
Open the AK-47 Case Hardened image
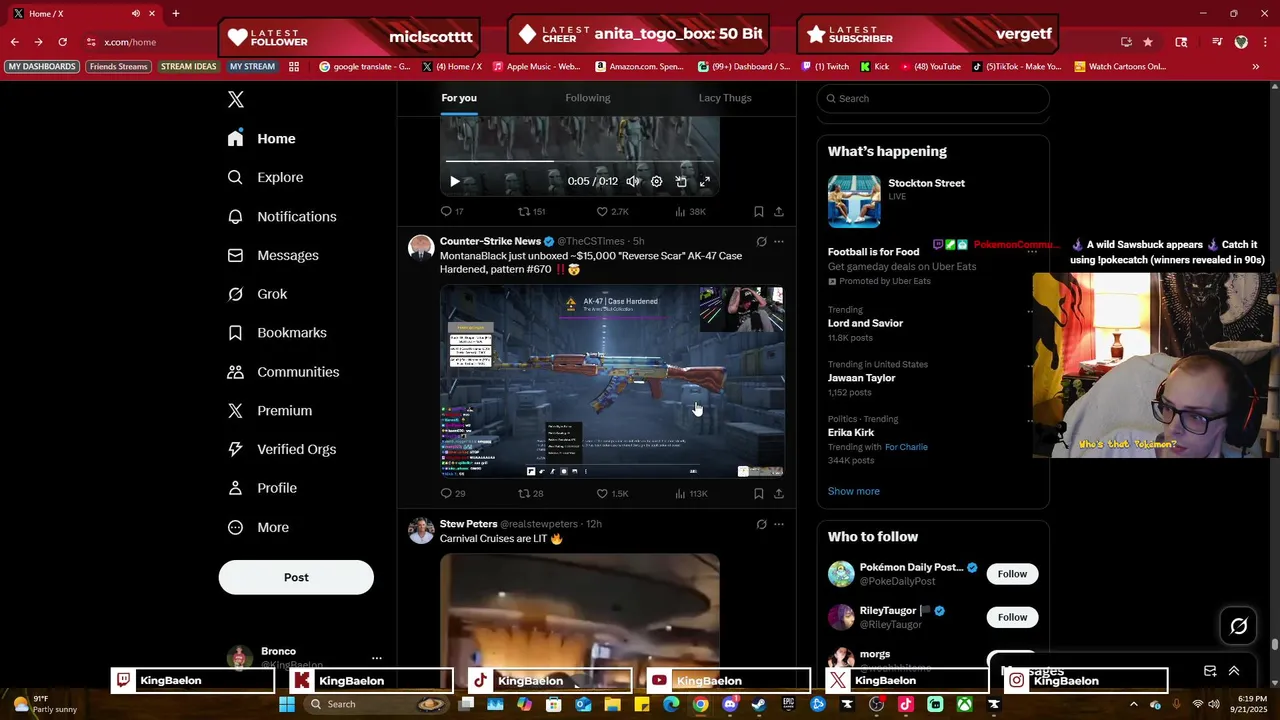pos(612,381)
